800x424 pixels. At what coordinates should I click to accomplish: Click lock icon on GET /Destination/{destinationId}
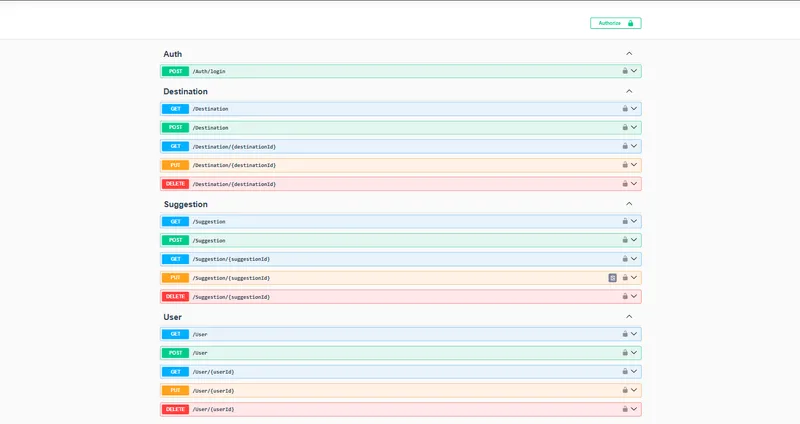click(624, 146)
